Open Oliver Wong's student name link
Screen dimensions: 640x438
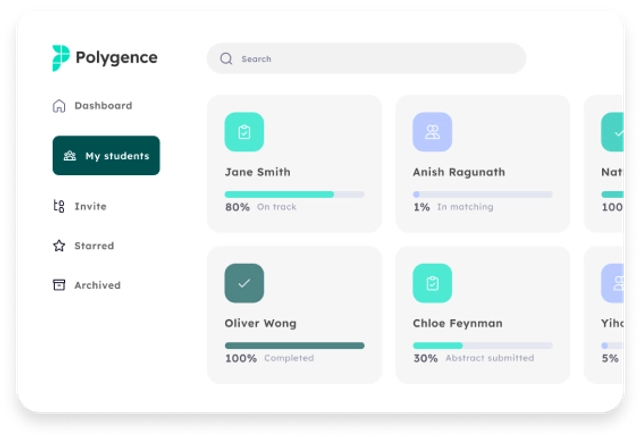click(260, 324)
